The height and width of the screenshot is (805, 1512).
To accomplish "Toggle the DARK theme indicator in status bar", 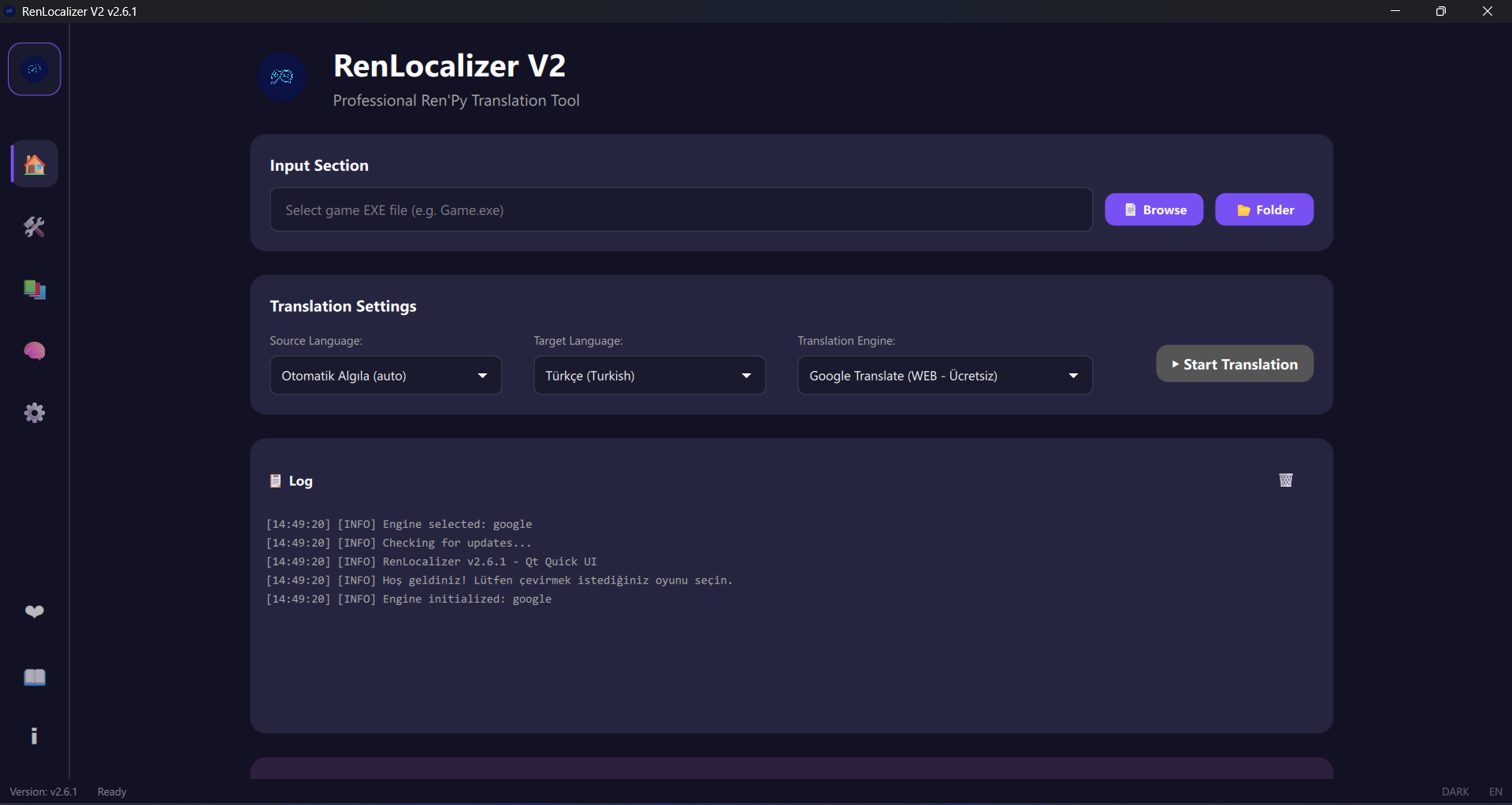I will [x=1455, y=792].
